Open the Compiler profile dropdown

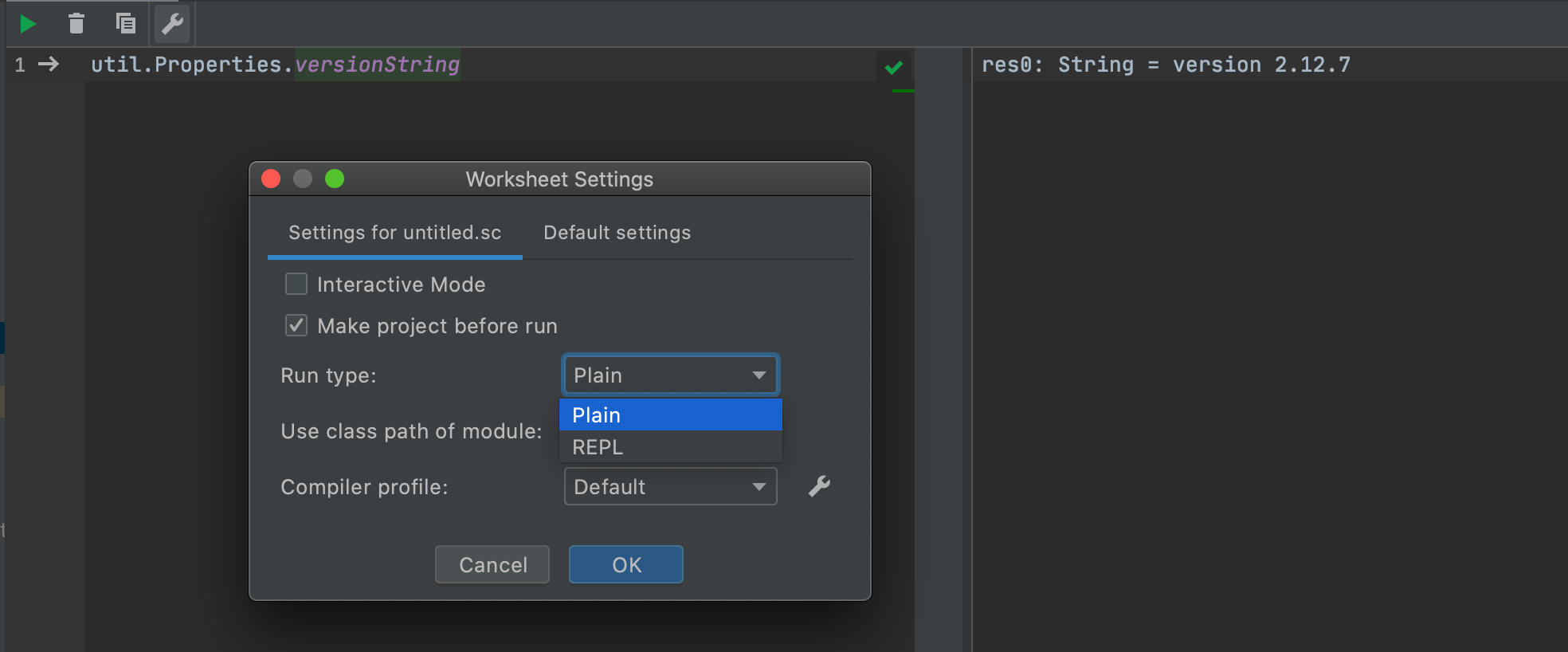[670, 486]
